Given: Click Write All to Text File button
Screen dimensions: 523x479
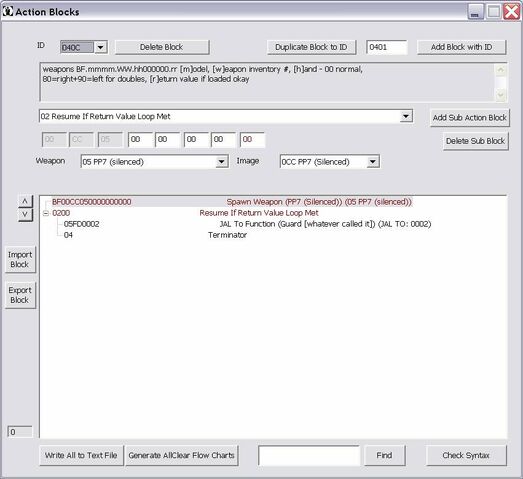Looking at the screenshot, I should [81, 455].
